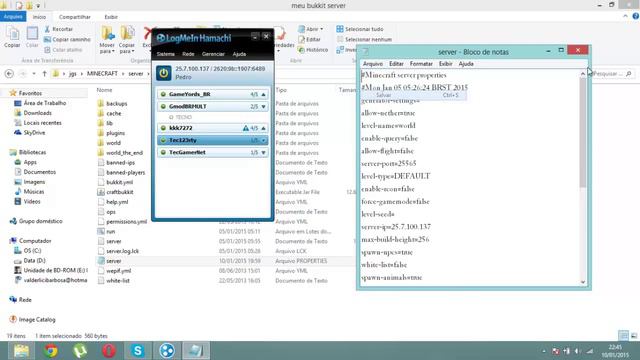
Task: Switch to the Exibir ribbon tab in Explorer
Action: click(x=111, y=17)
